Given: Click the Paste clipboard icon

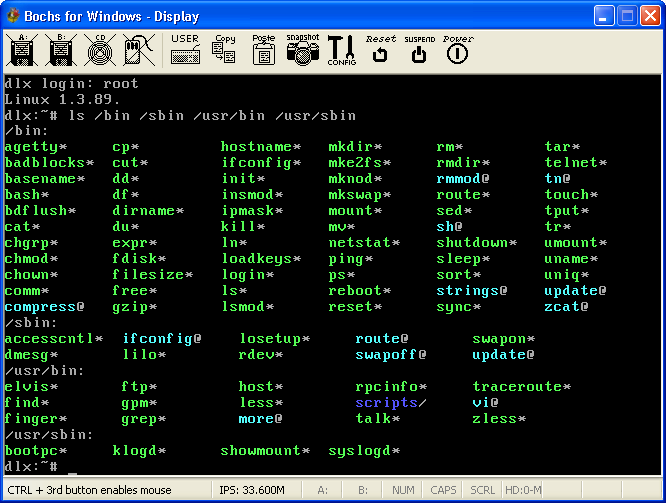Looking at the screenshot, I should coord(264,50).
